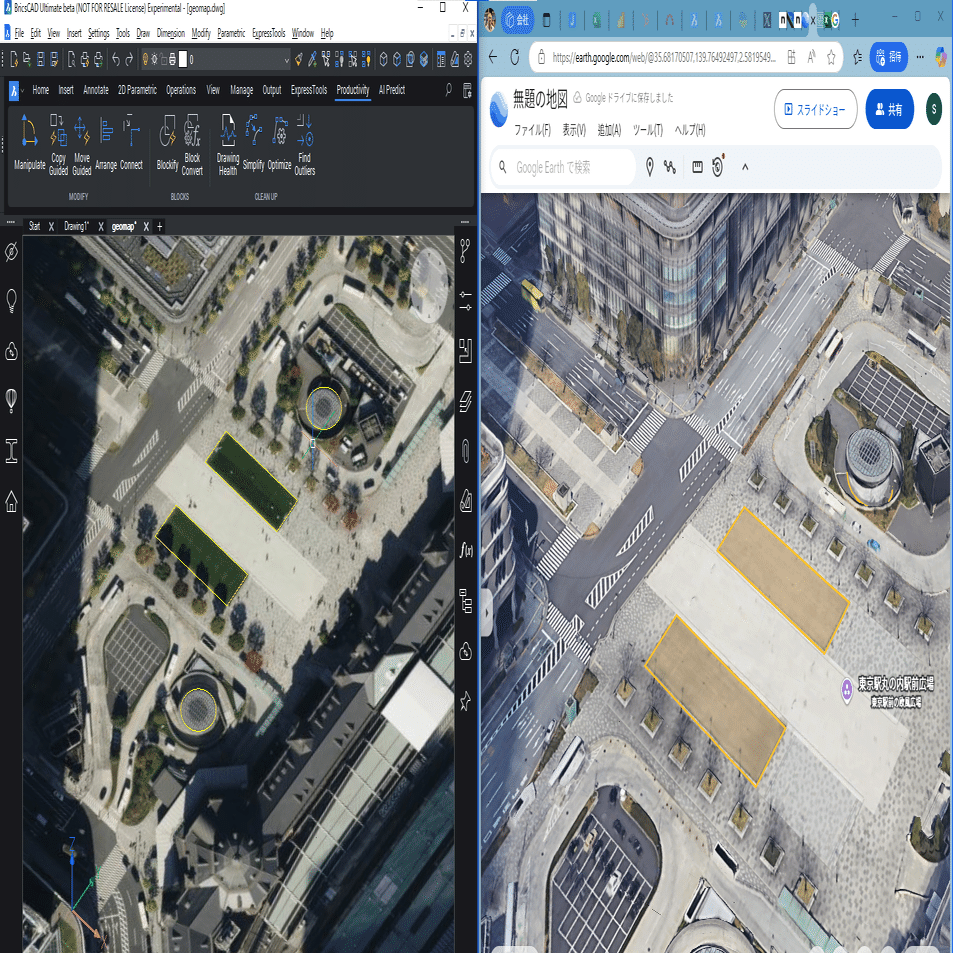This screenshot has height=953, width=953.
Task: Run Drawing Health
Action: click(x=227, y=140)
